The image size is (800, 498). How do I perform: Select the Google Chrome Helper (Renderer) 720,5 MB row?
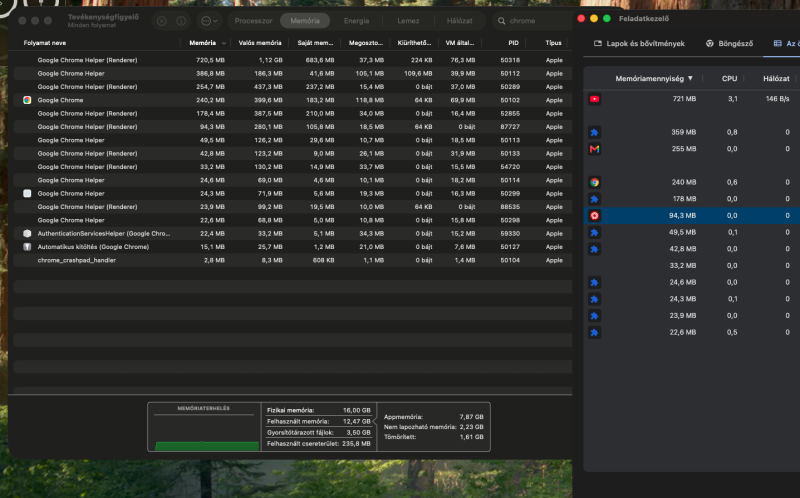click(x=292, y=60)
